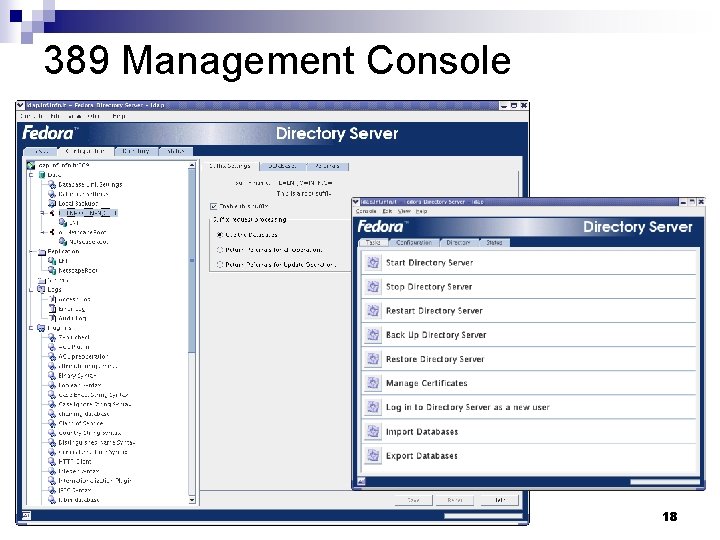
Task: Open the View menu in the front window
Action: [x=404, y=211]
